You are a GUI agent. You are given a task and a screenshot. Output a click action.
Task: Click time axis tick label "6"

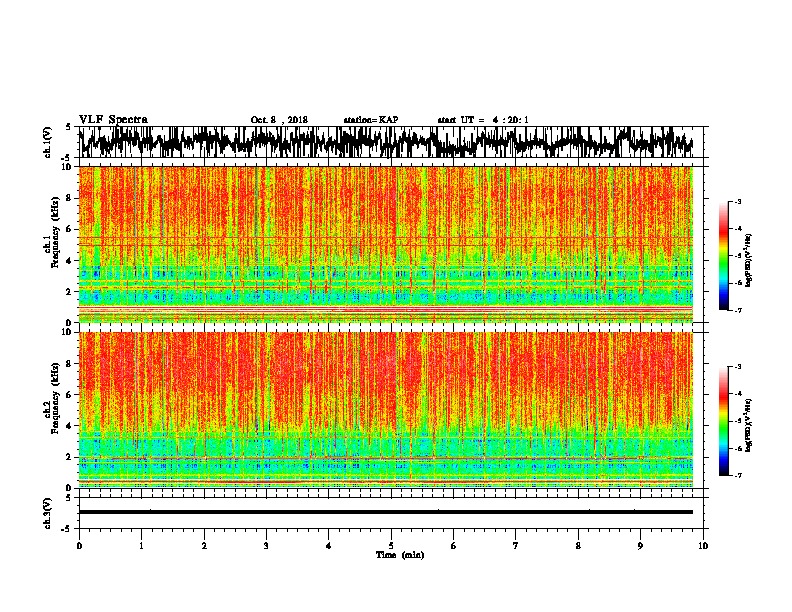point(454,545)
